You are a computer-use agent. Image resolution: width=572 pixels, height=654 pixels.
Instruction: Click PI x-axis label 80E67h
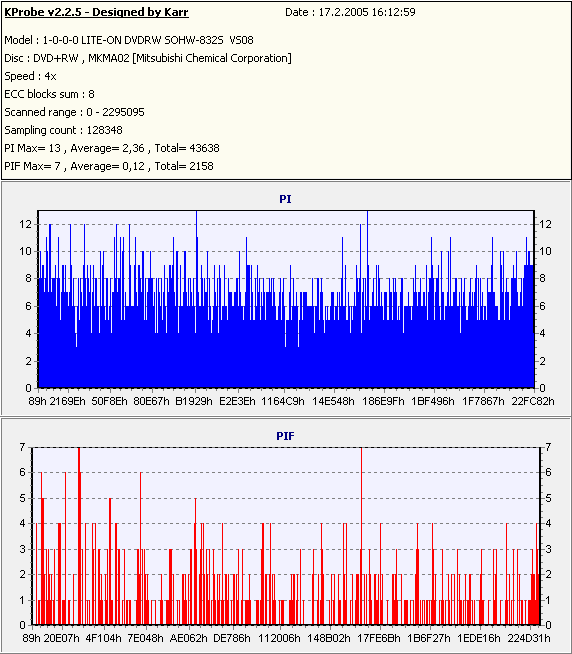coord(151,401)
